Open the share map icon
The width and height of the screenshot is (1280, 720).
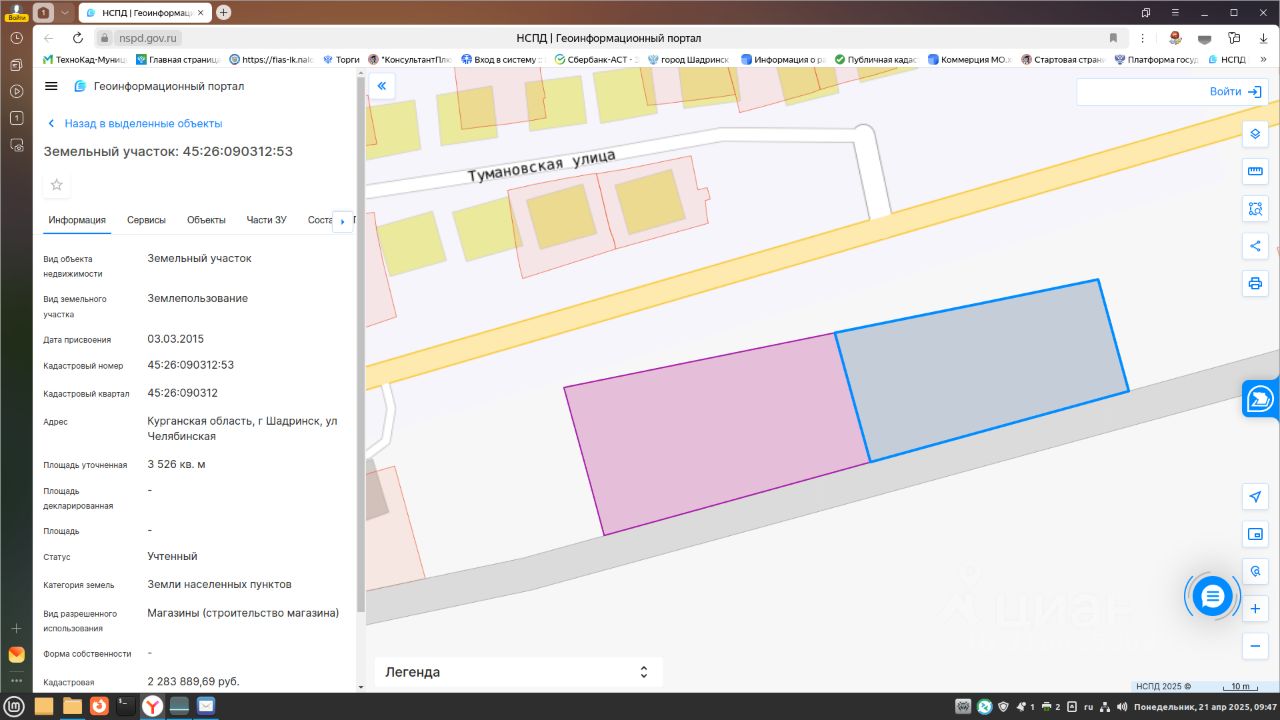click(x=1255, y=246)
